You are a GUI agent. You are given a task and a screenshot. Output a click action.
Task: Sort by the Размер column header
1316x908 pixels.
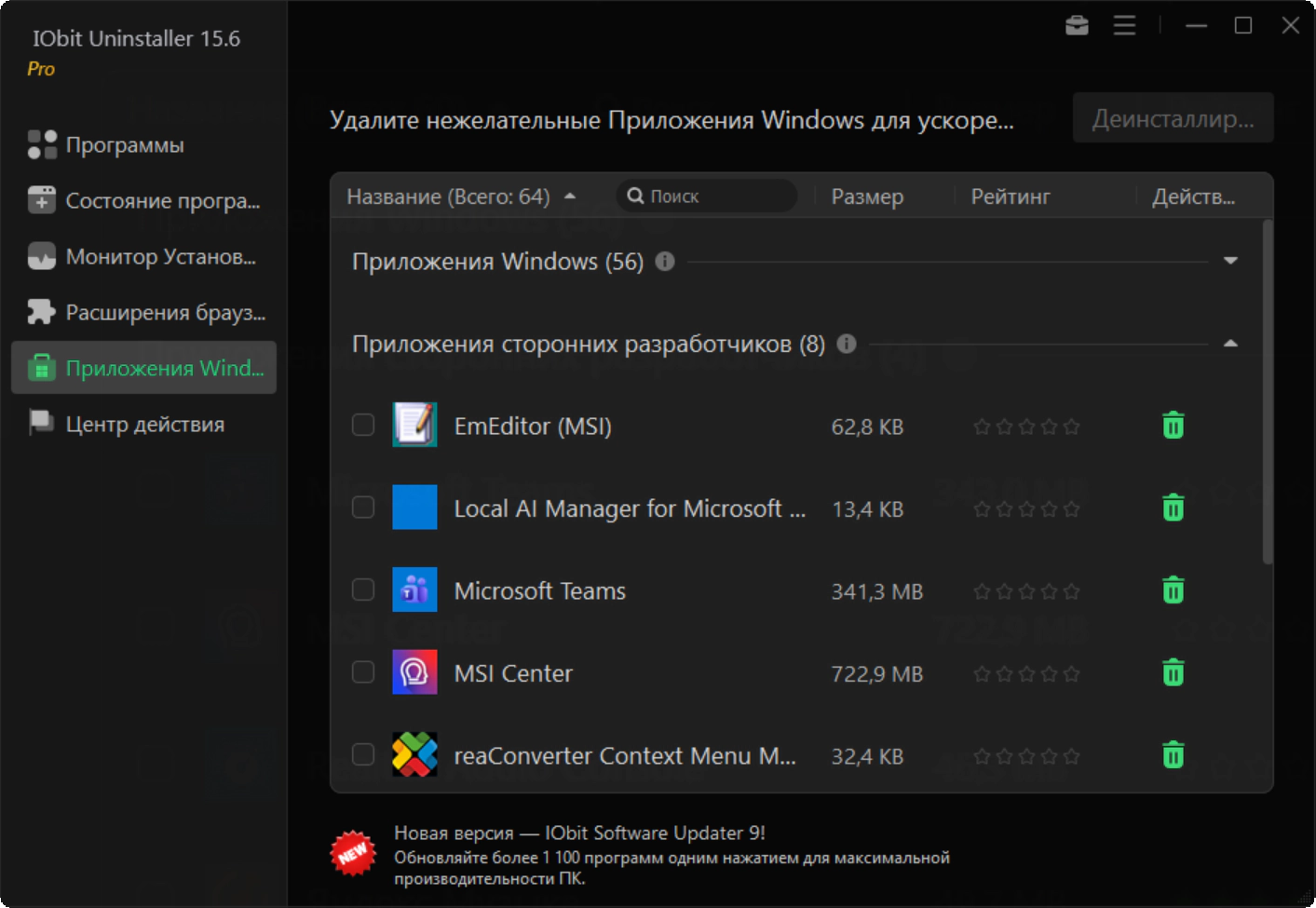(867, 197)
